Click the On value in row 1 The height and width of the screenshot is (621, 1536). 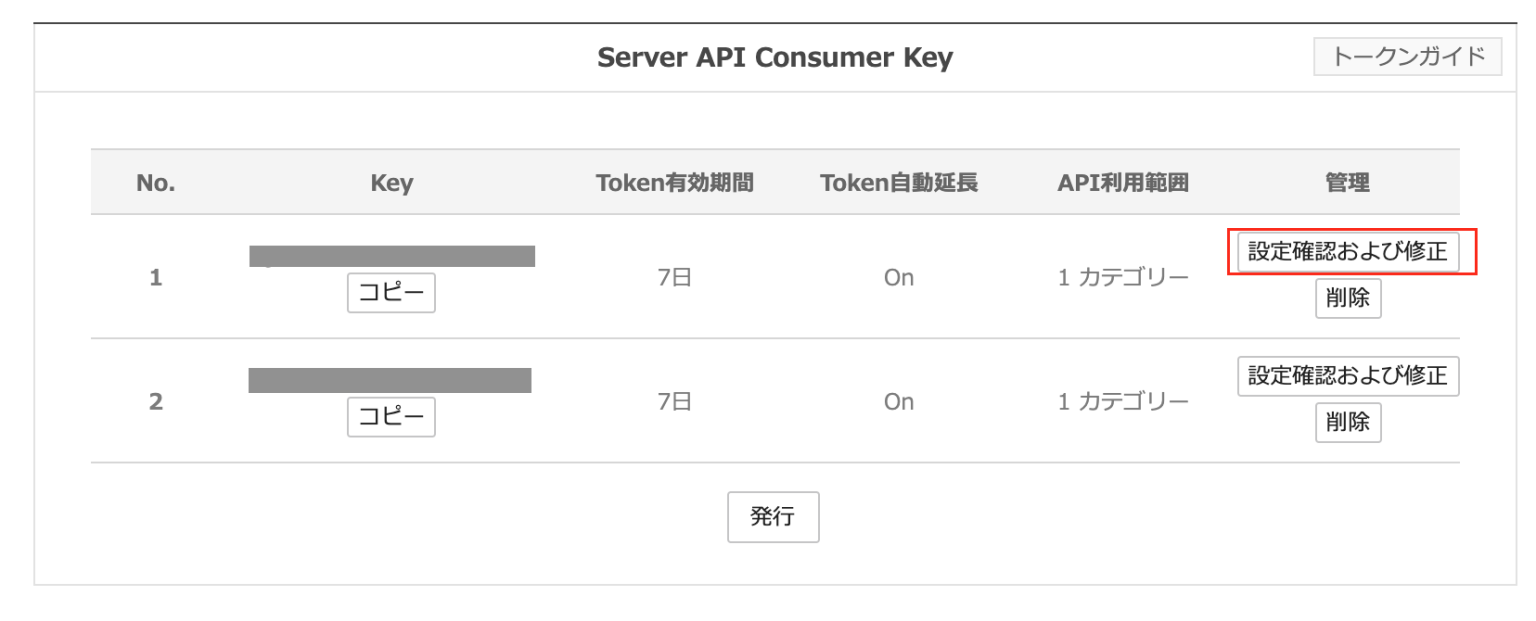click(x=898, y=278)
